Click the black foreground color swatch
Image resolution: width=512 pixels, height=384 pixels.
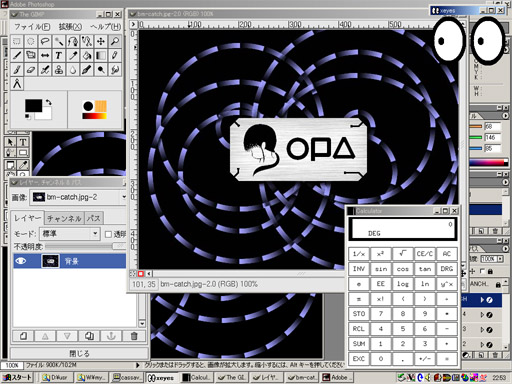pyautogui.click(x=33, y=106)
